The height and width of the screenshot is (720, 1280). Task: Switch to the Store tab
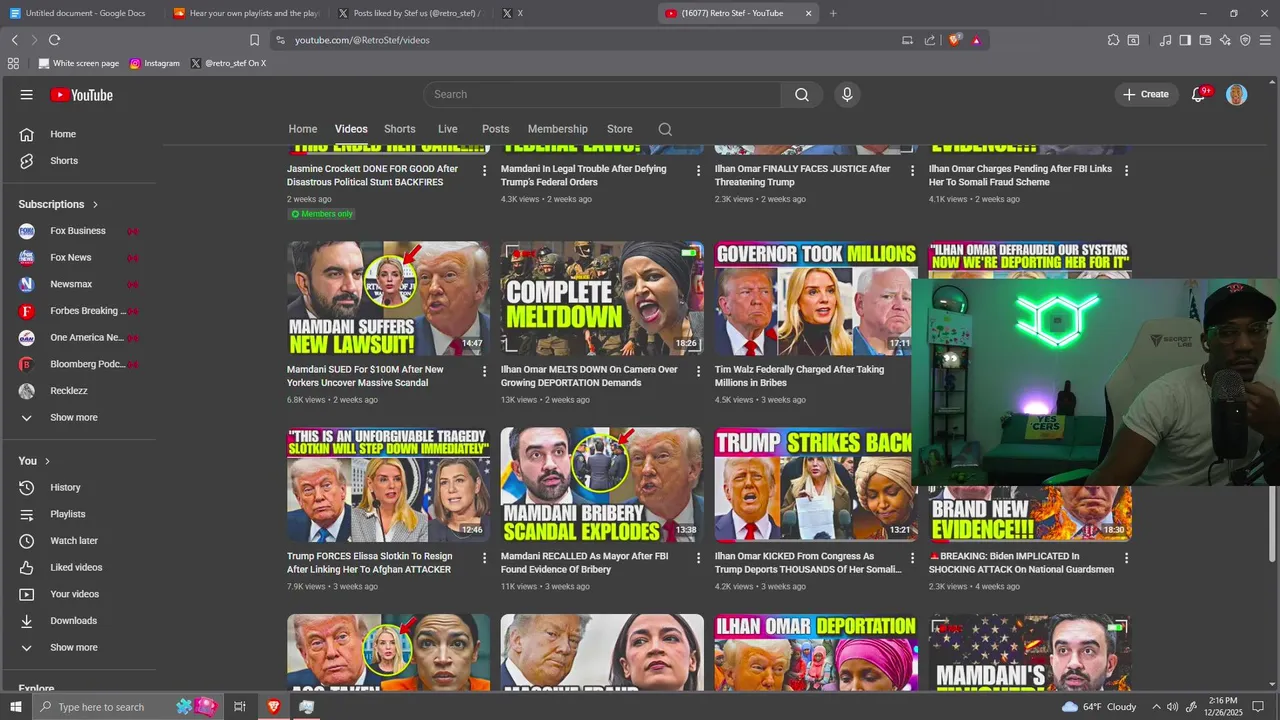tap(620, 129)
